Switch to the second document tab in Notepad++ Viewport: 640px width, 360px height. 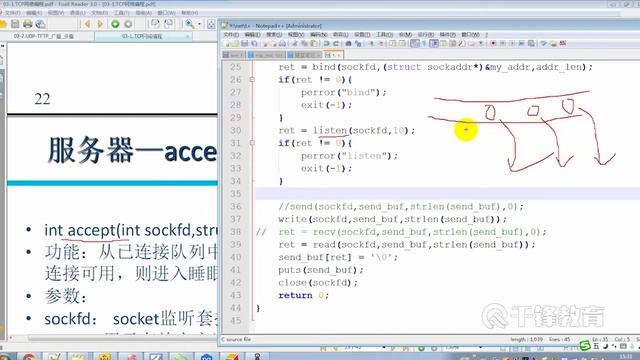(266, 55)
